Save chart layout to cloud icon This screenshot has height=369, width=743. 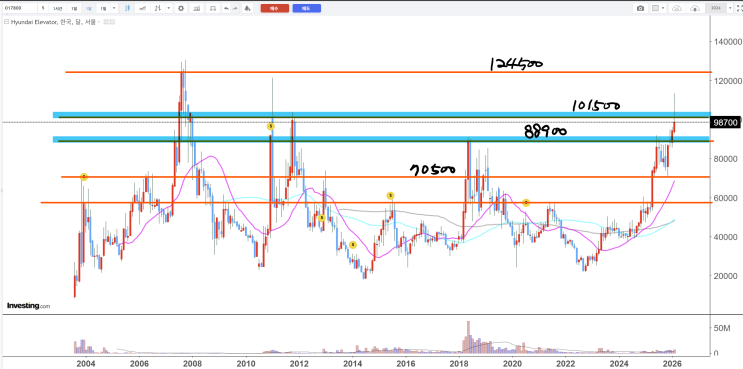[677, 8]
